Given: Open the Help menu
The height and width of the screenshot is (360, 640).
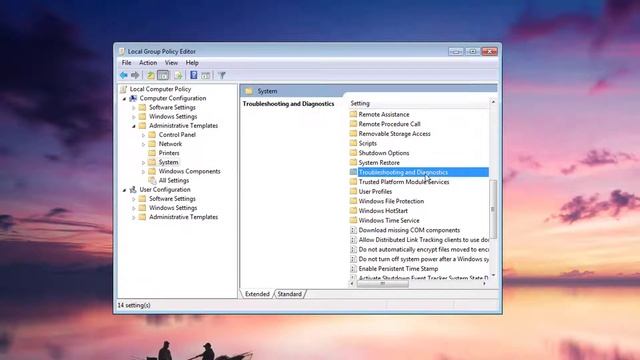Looking at the screenshot, I should (x=192, y=63).
